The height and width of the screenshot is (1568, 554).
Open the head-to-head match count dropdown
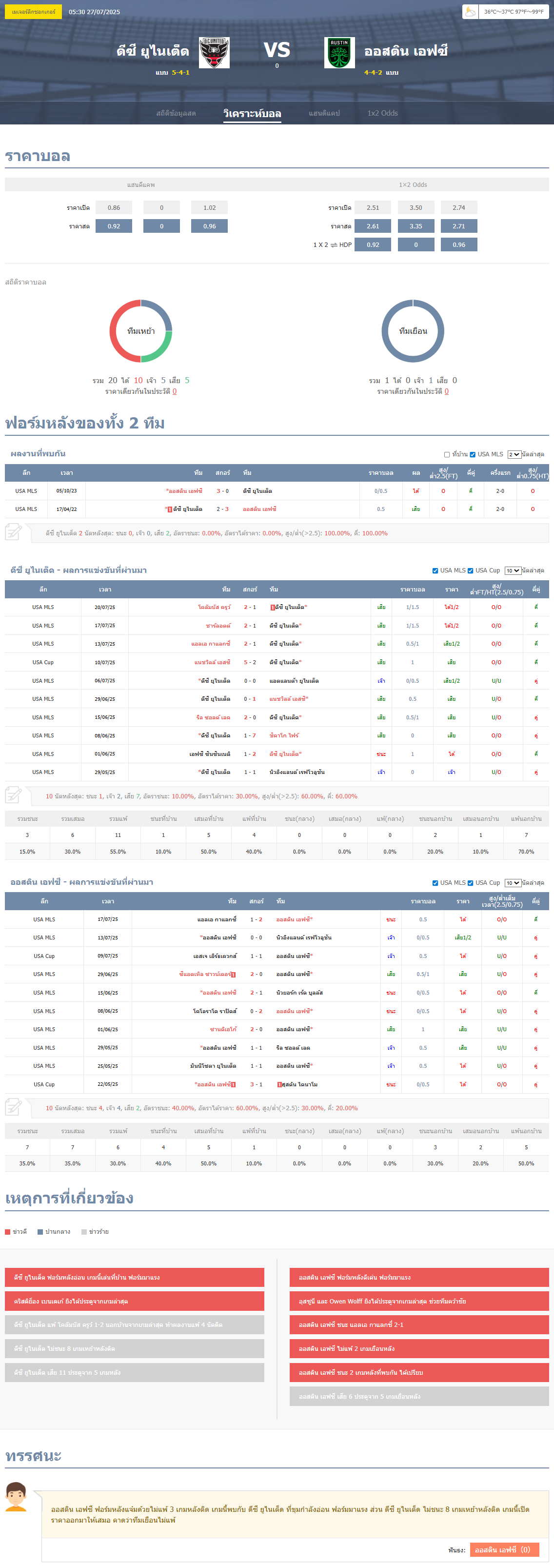point(514,455)
